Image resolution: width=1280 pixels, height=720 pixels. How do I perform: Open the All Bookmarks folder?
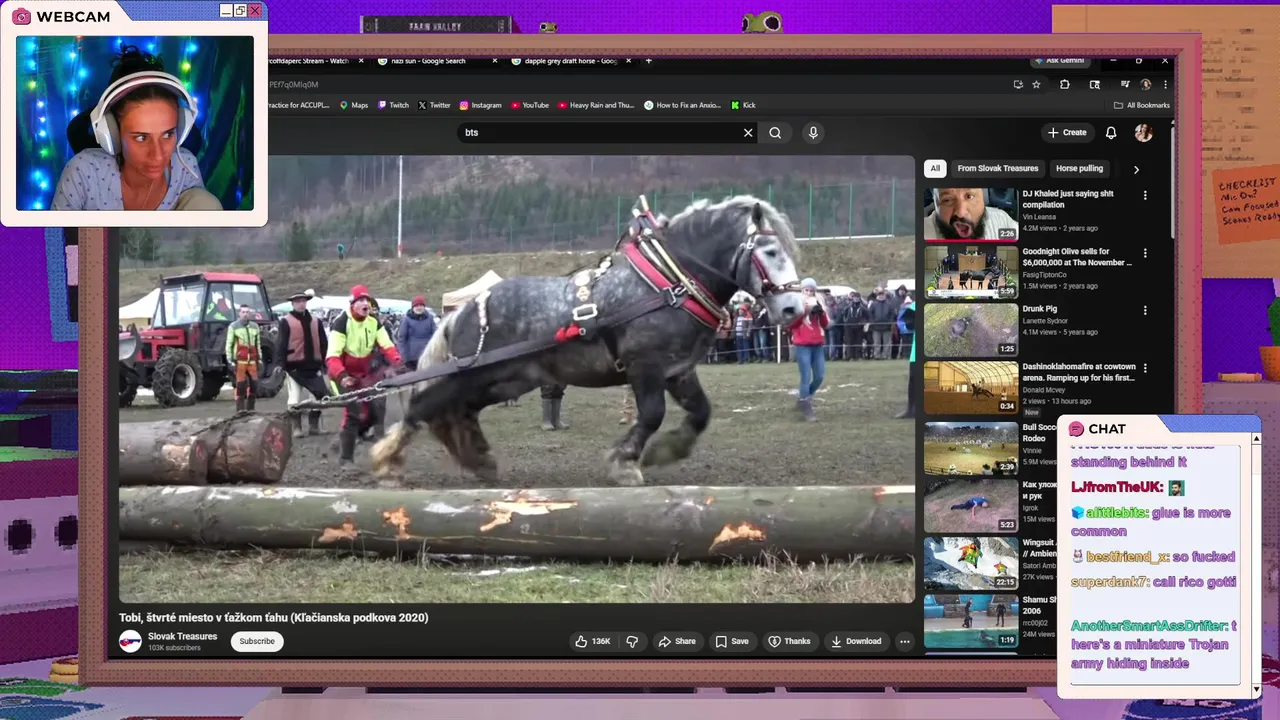[x=1141, y=105]
